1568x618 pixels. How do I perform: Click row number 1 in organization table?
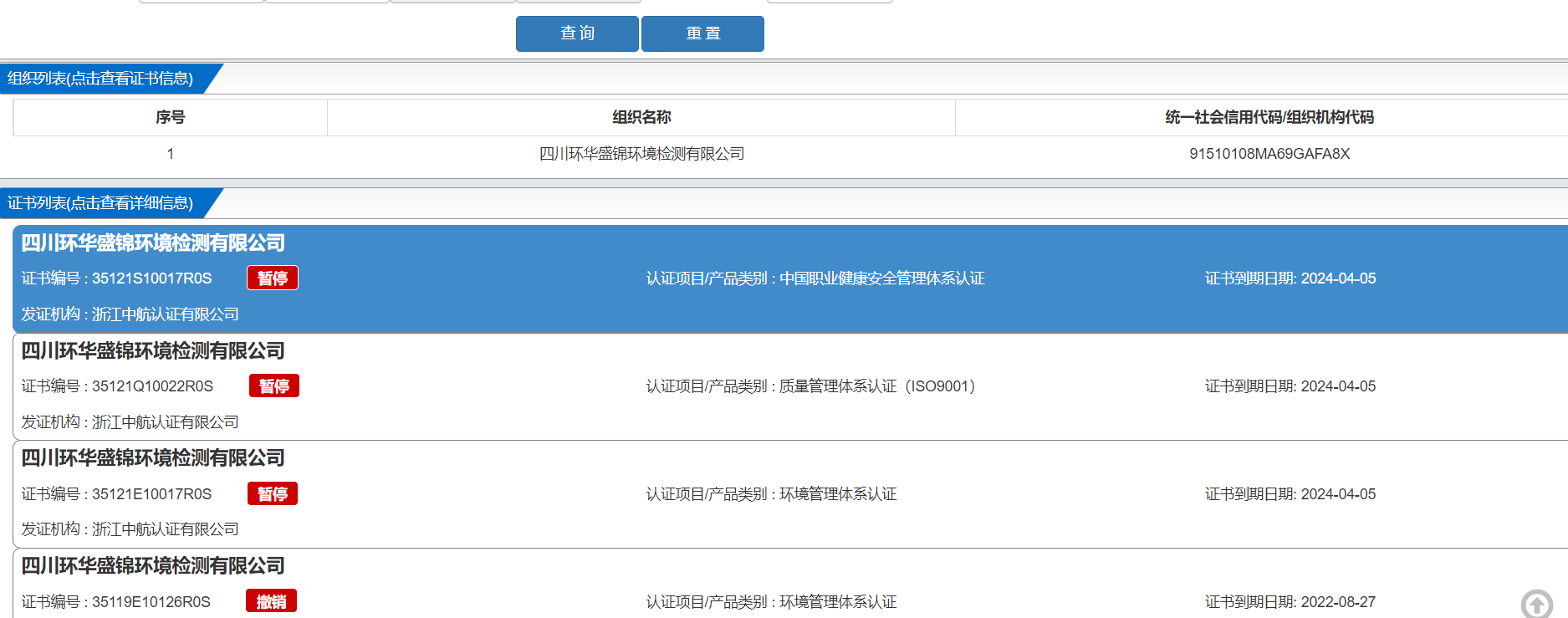point(171,154)
